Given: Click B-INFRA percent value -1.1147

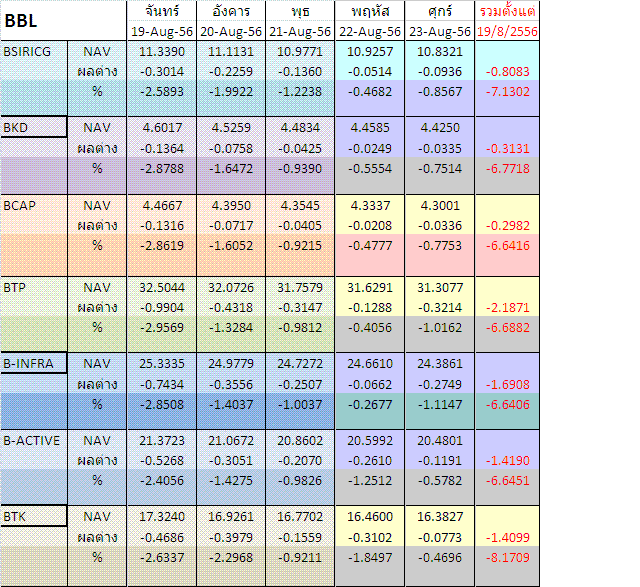Looking at the screenshot, I should (x=440, y=404).
